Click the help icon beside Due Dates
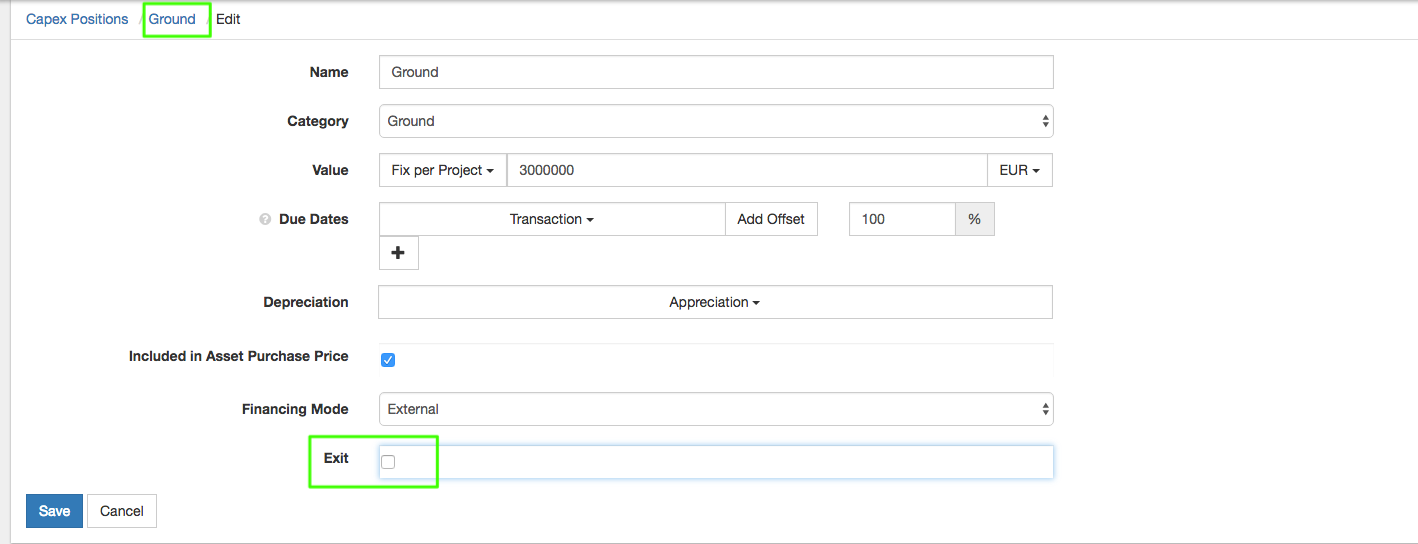Image resolution: width=1418 pixels, height=544 pixels. tap(265, 220)
